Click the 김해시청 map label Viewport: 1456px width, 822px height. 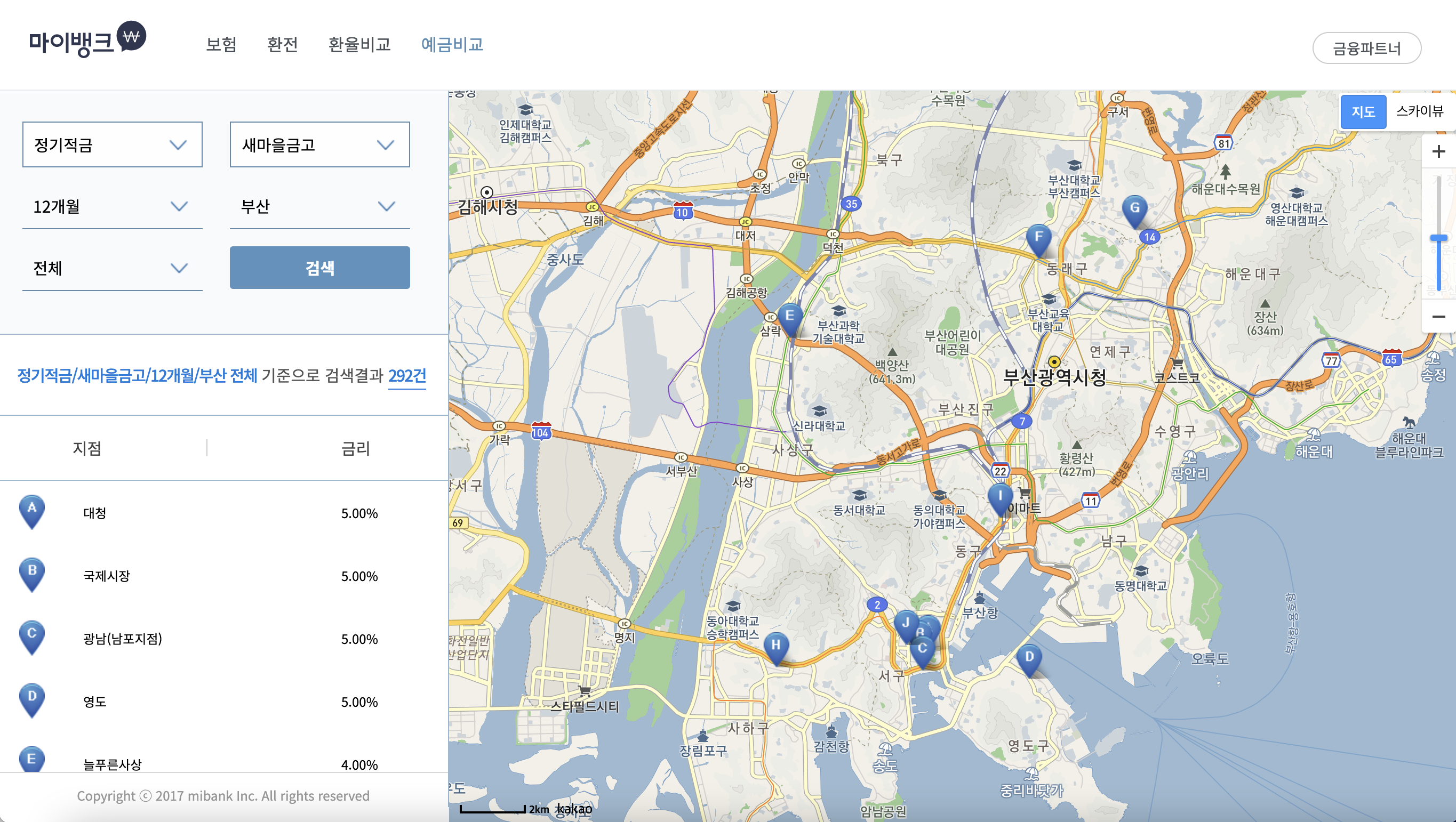point(488,207)
